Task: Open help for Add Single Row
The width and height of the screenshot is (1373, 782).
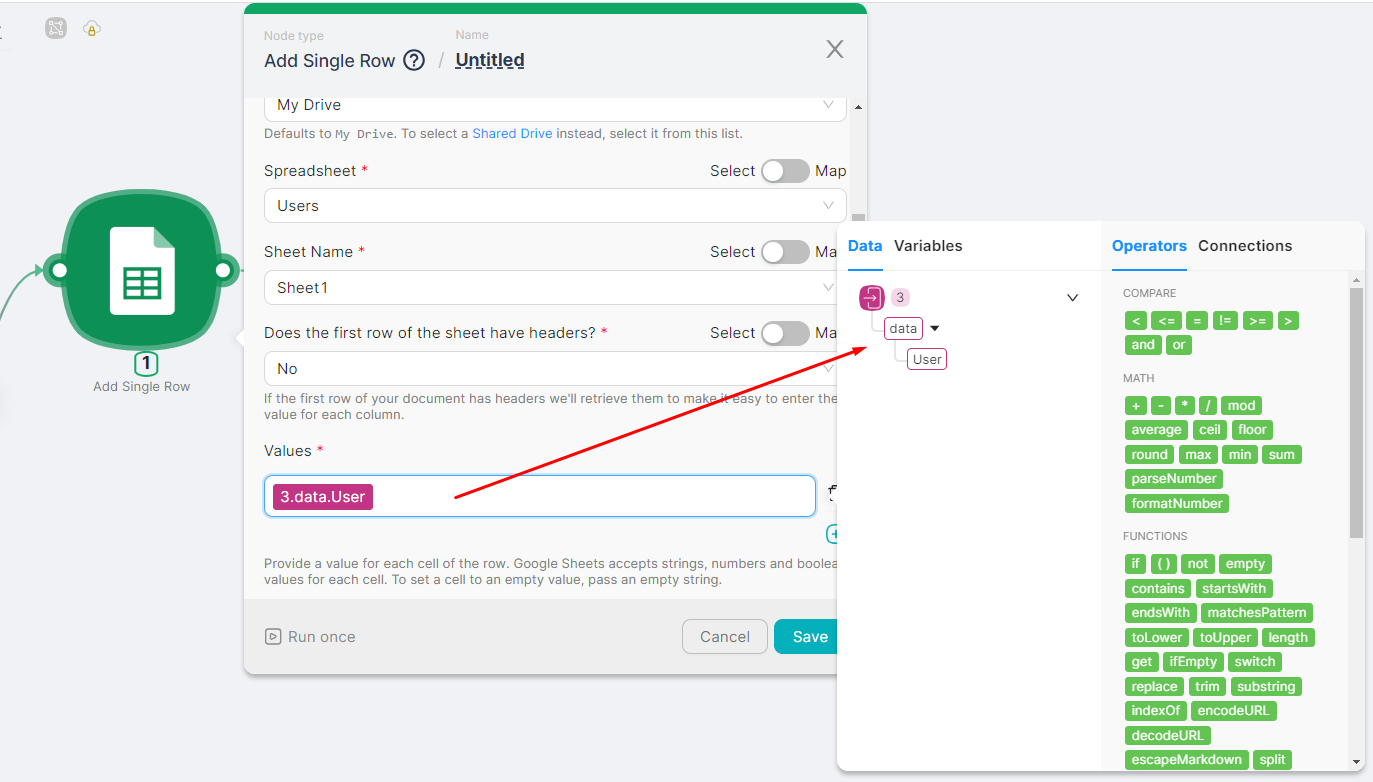Action: click(414, 61)
